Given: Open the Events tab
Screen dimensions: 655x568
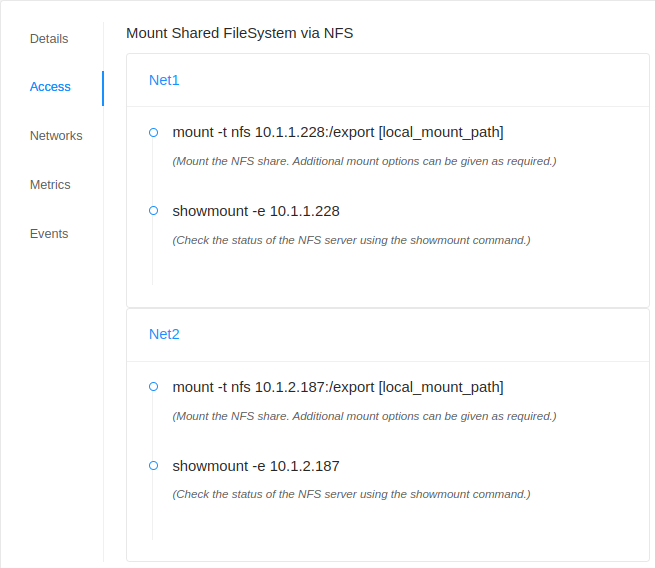Looking at the screenshot, I should pyautogui.click(x=49, y=234).
